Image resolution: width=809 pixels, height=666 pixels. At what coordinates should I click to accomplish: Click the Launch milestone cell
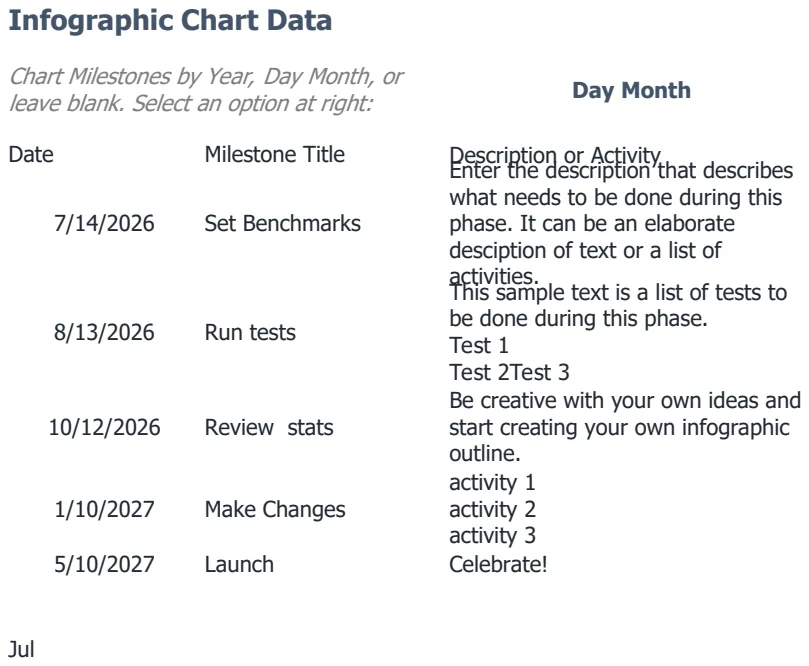(x=239, y=564)
